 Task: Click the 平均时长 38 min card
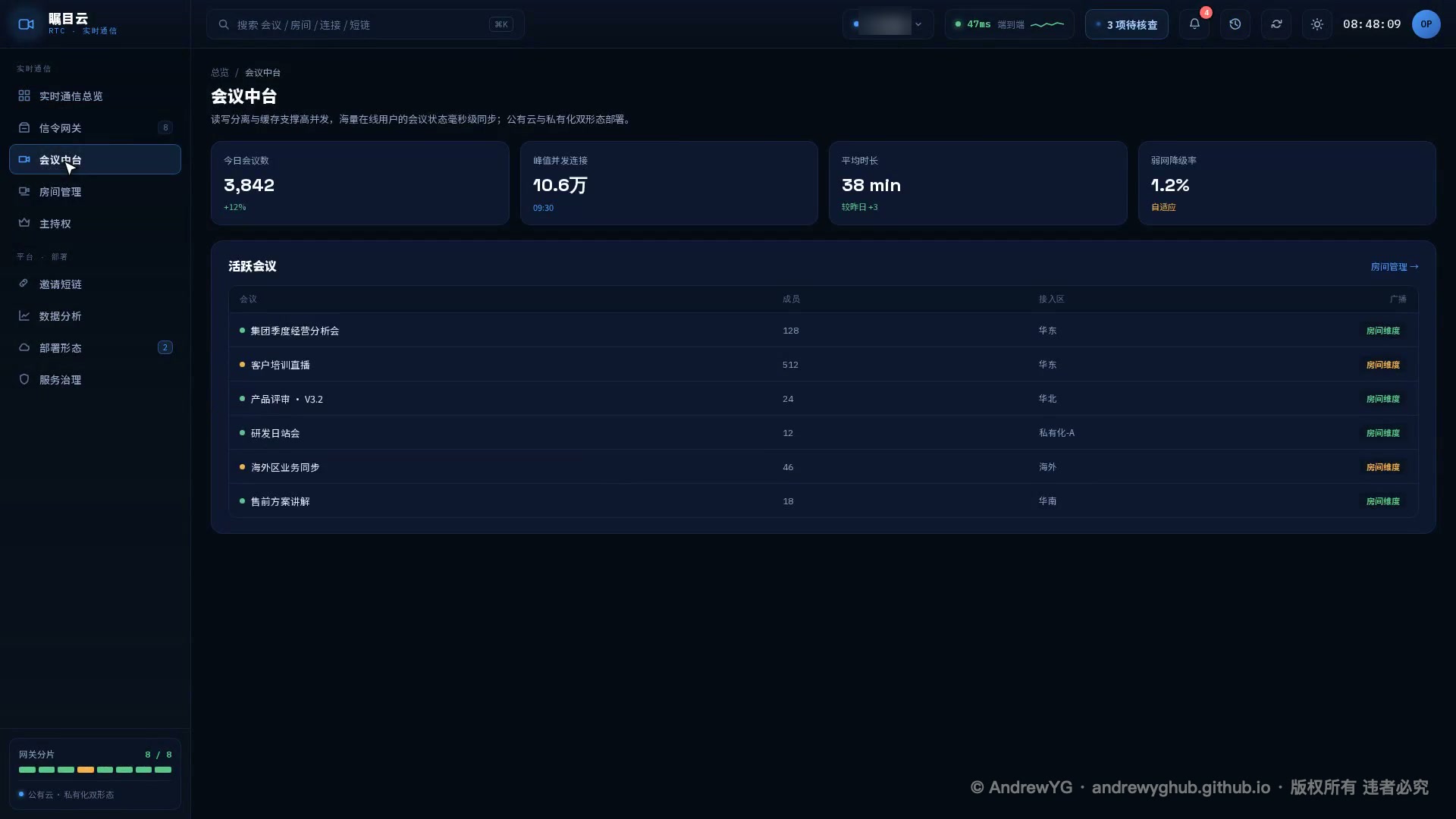[x=977, y=183]
